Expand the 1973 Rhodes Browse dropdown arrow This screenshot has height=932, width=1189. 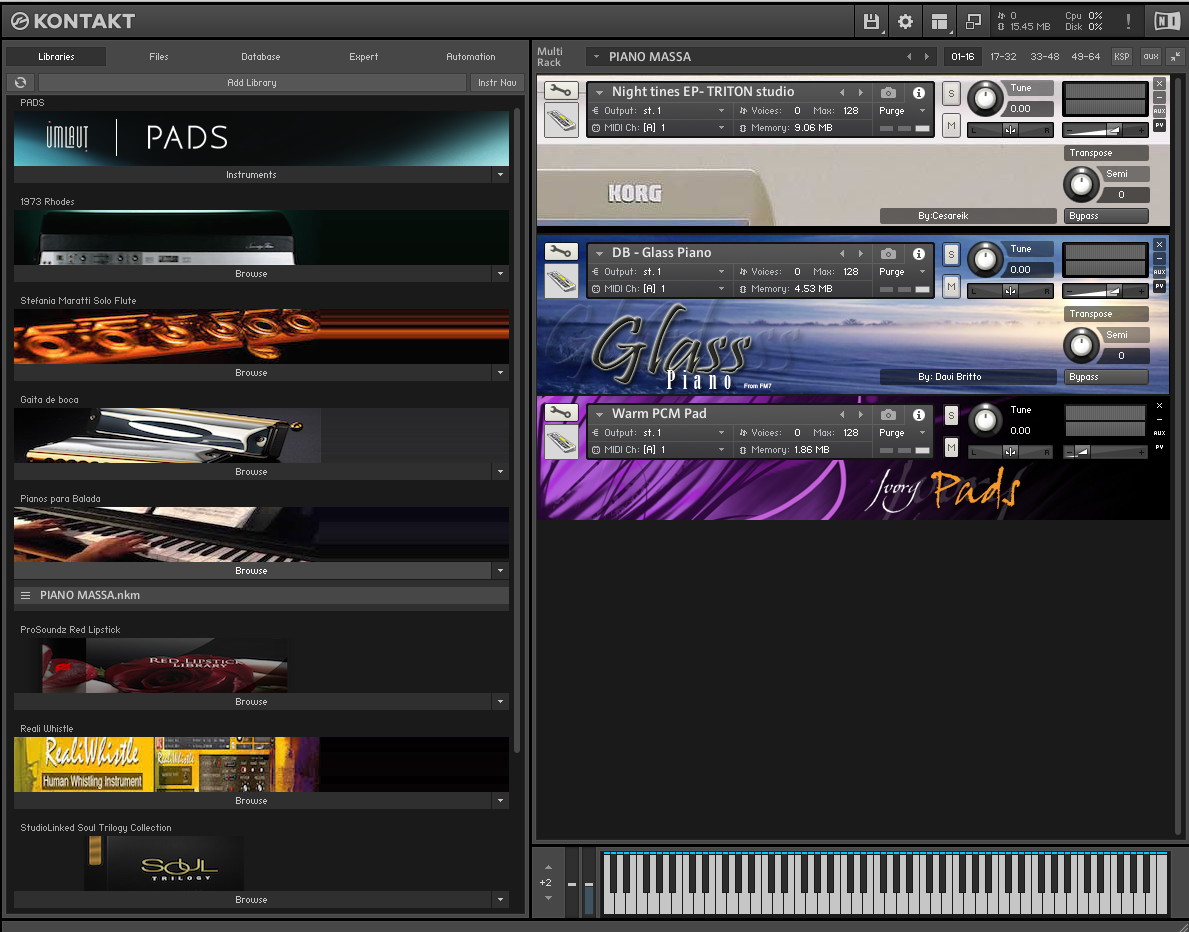pyautogui.click(x=500, y=274)
